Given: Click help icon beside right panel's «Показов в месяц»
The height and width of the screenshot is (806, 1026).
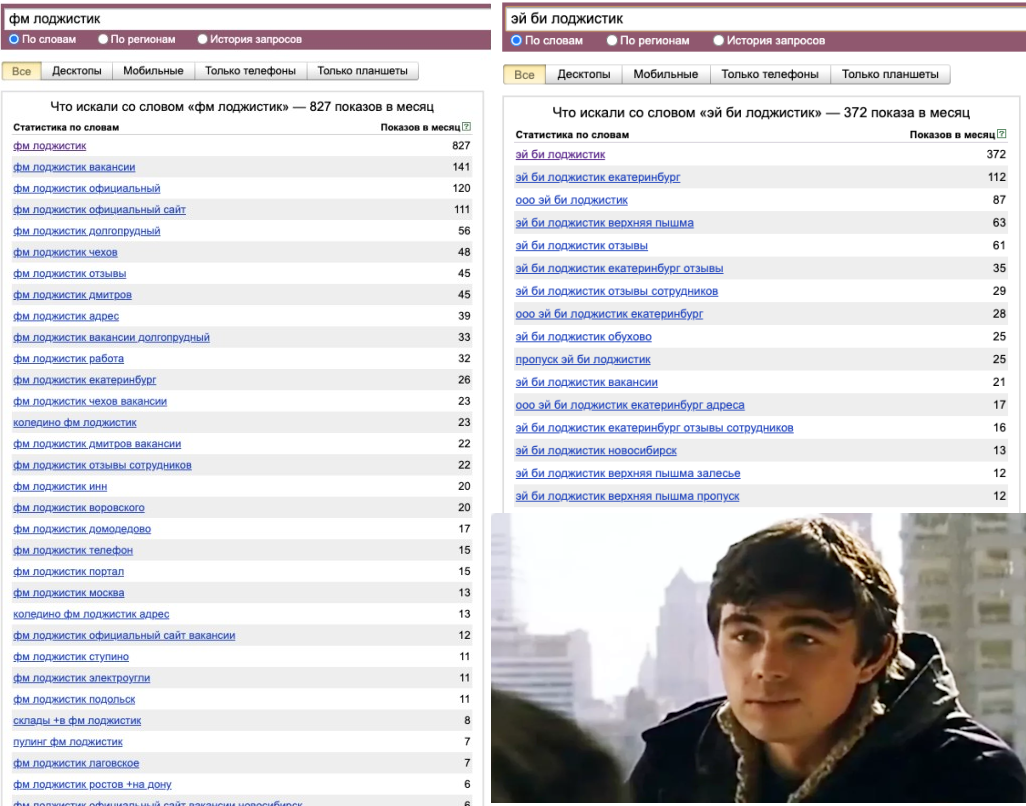Looking at the screenshot, I should point(1002,135).
